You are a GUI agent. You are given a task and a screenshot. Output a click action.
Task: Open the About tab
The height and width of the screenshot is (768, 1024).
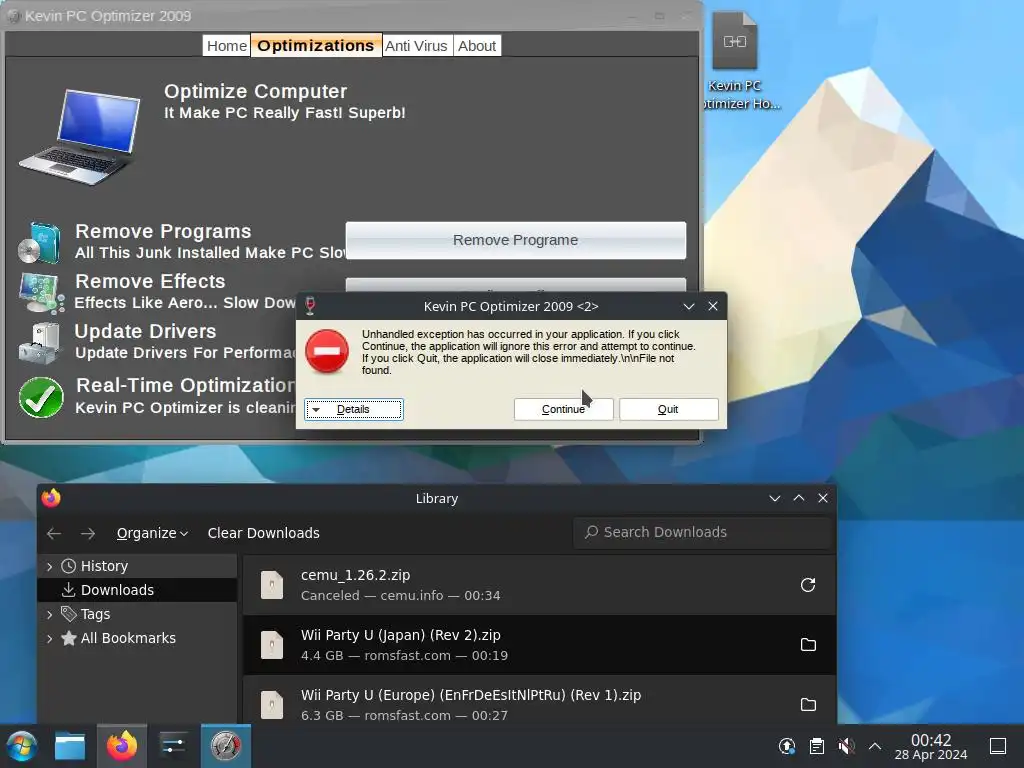[x=477, y=46]
